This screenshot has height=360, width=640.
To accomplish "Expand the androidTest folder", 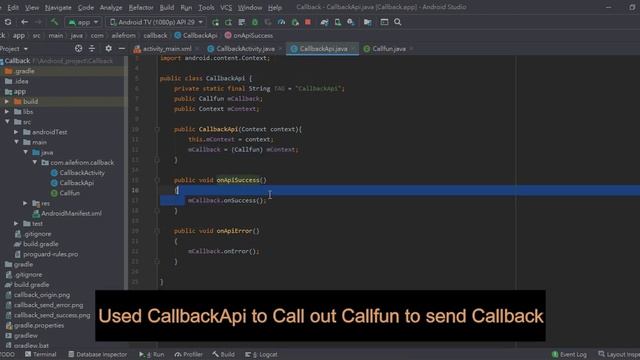I will click(x=16, y=132).
